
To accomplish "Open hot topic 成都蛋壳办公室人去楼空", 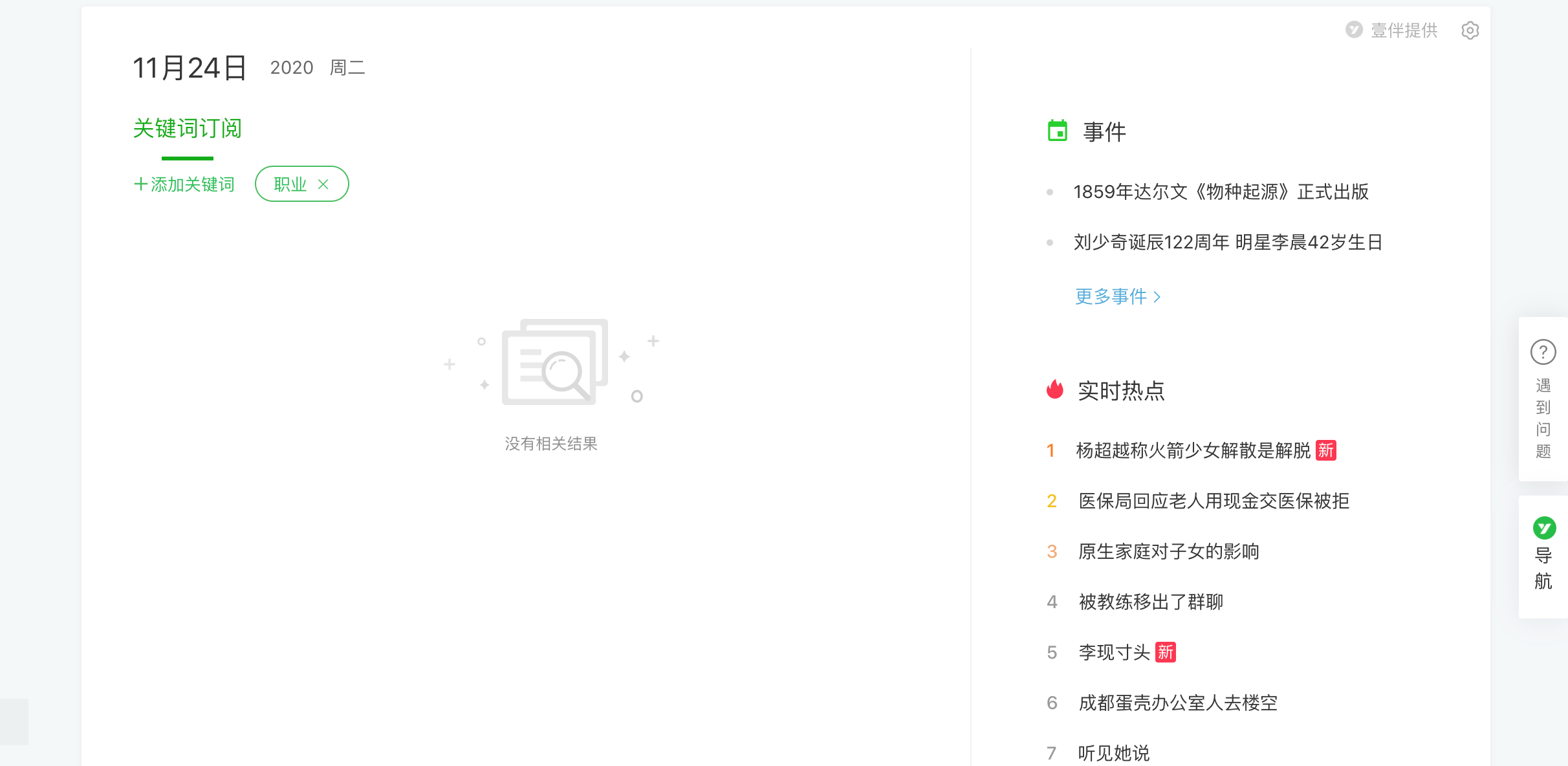I will [x=1178, y=703].
